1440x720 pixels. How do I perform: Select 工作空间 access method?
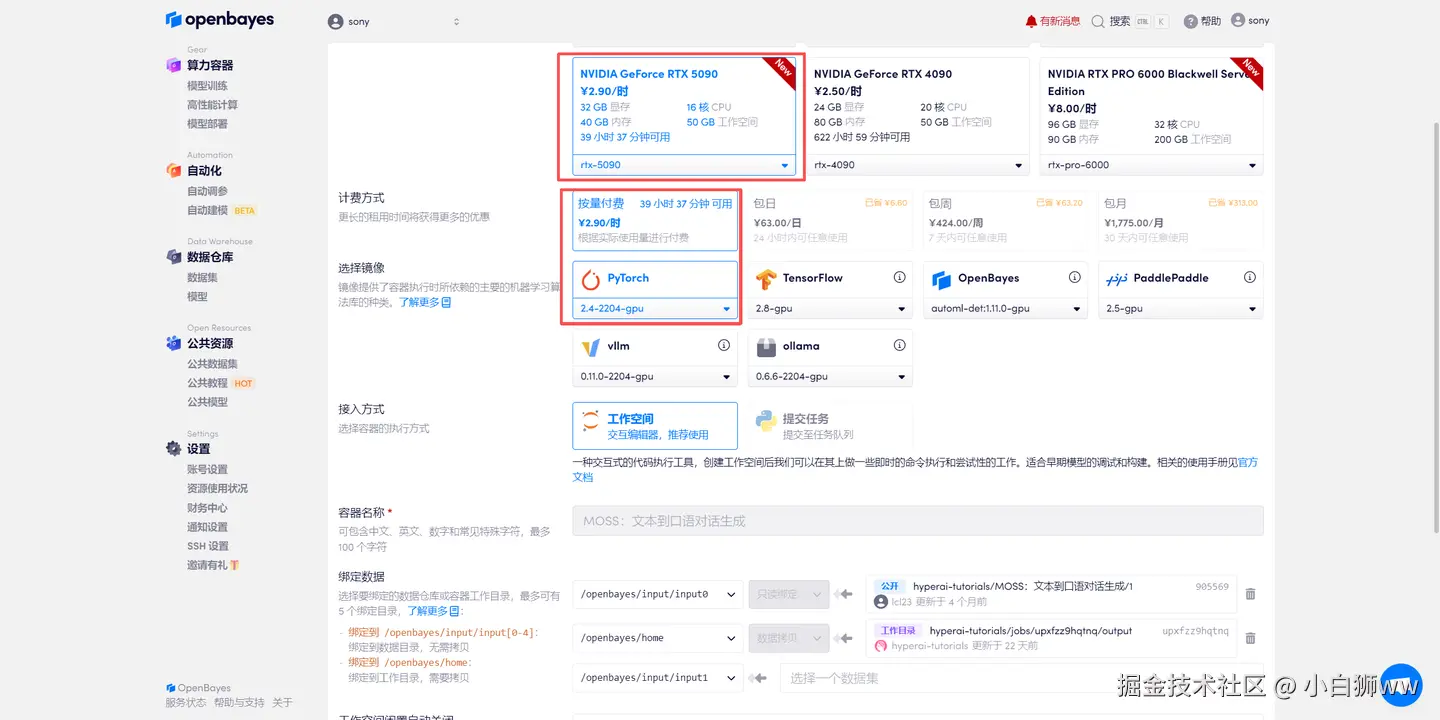pos(655,426)
